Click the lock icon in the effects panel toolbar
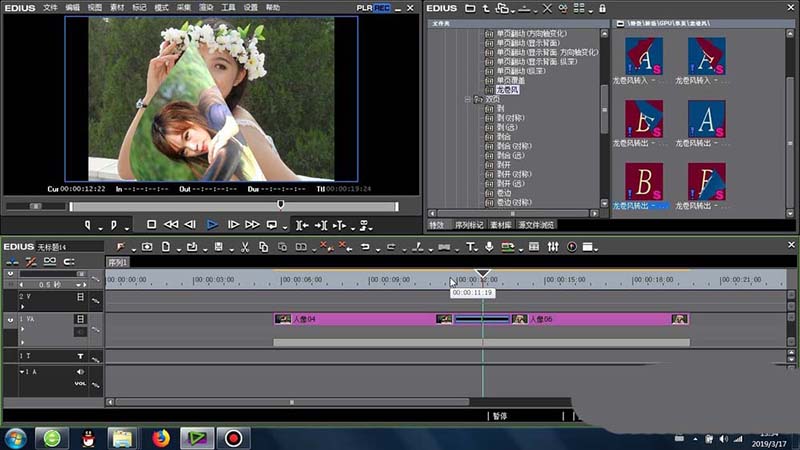This screenshot has width=800, height=450. (x=603, y=9)
